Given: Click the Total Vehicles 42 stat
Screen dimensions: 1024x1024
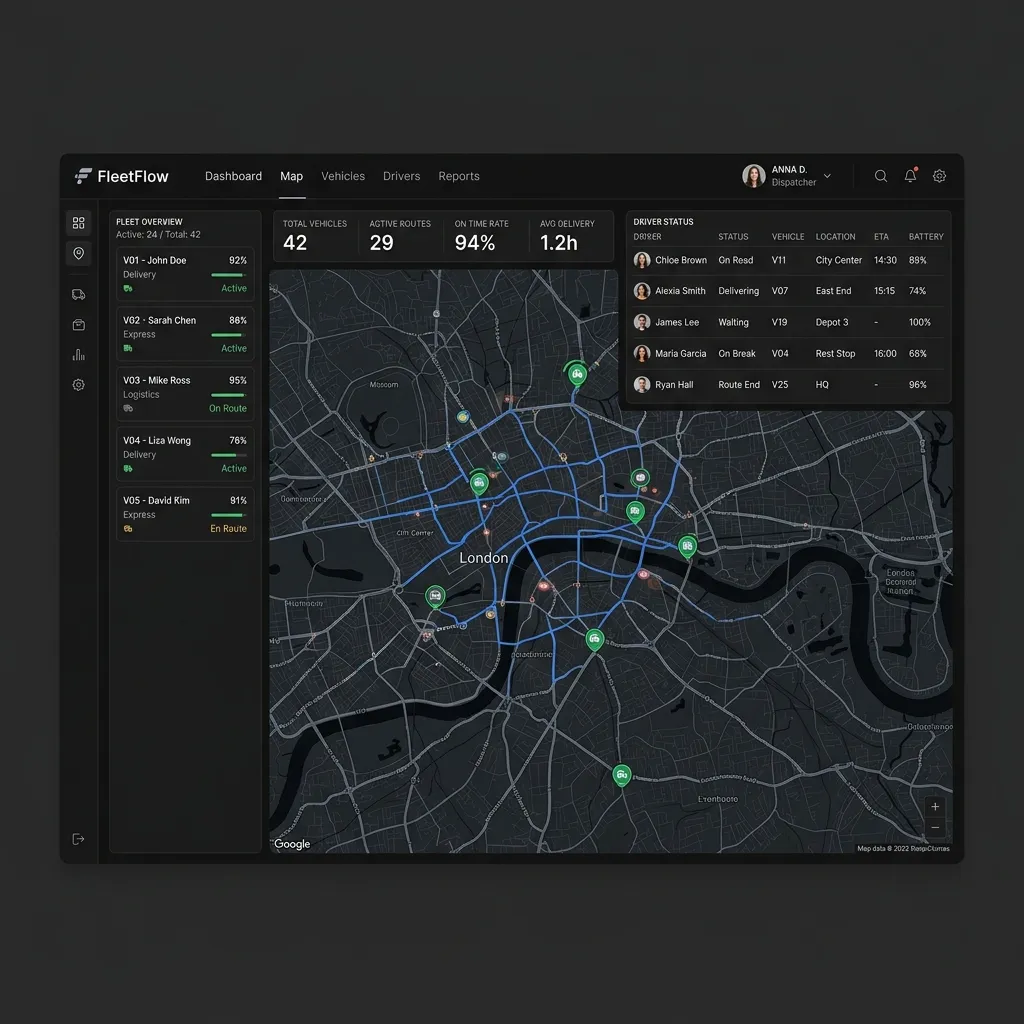Looking at the screenshot, I should pyautogui.click(x=315, y=236).
